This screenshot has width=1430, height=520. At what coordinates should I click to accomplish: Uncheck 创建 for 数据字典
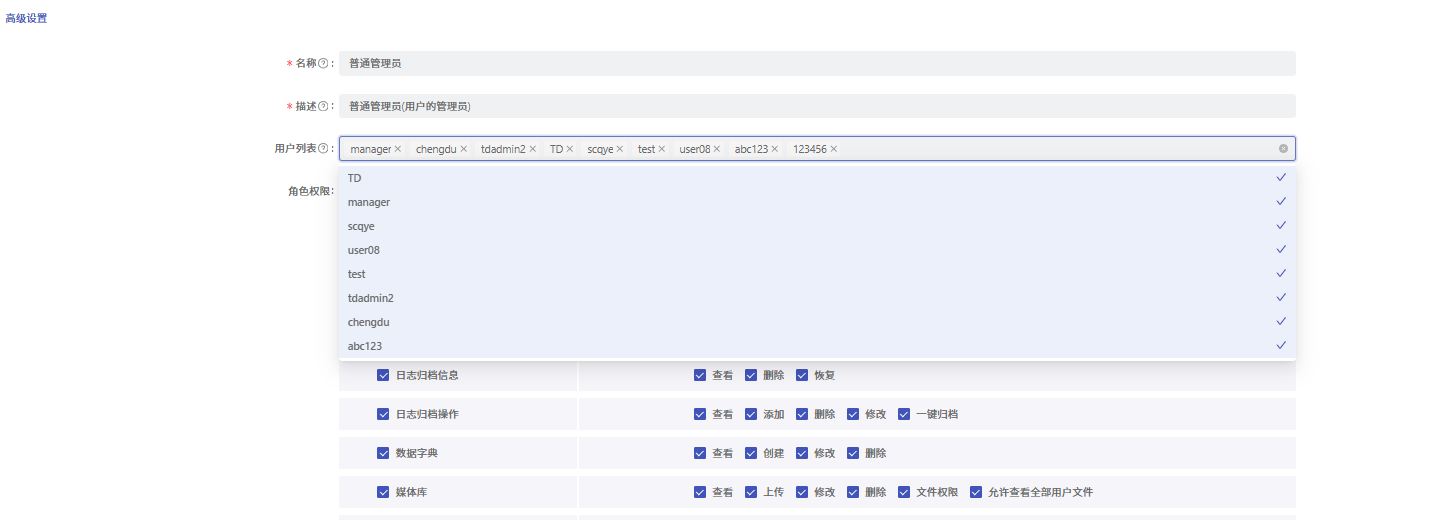pyautogui.click(x=751, y=453)
